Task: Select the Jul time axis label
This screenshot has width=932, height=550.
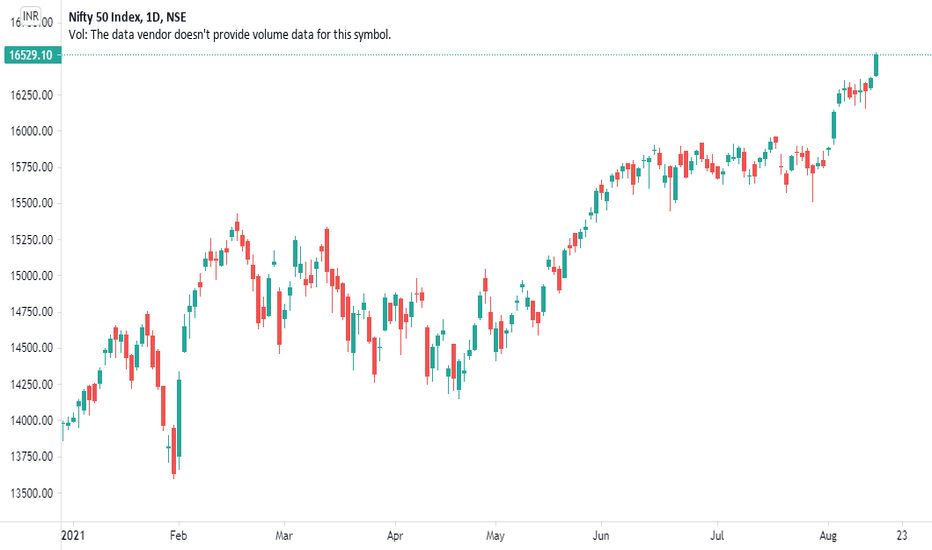Action: (x=717, y=535)
